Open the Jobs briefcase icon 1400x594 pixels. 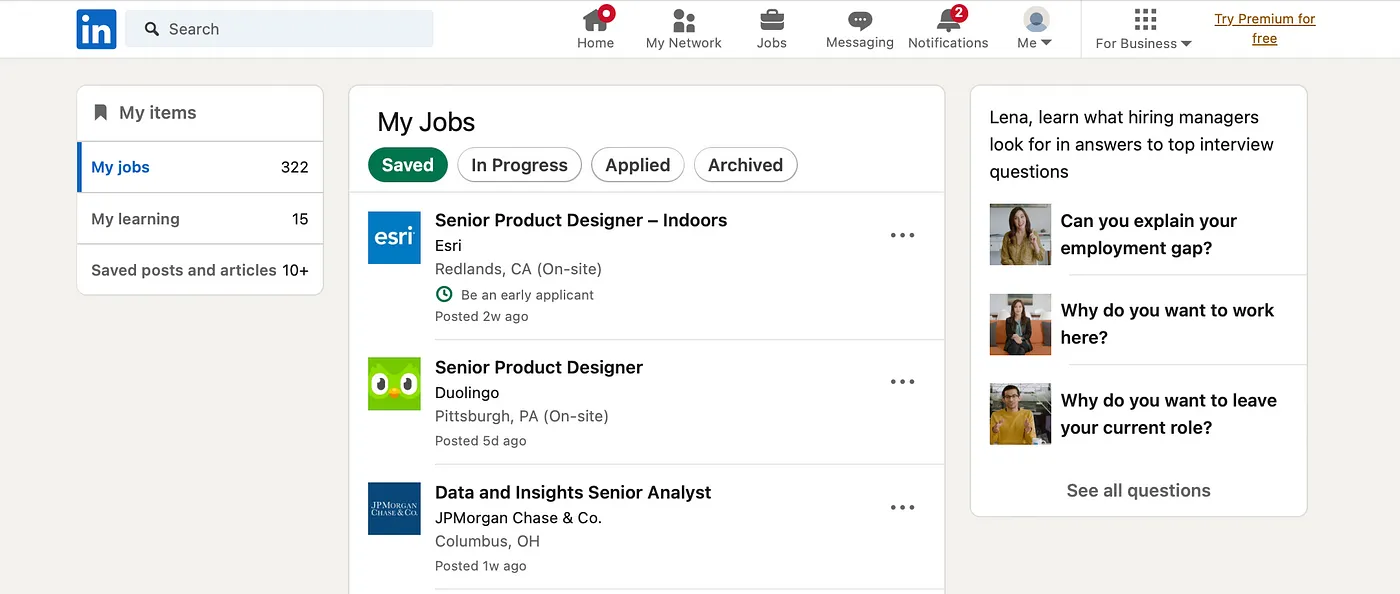[772, 19]
